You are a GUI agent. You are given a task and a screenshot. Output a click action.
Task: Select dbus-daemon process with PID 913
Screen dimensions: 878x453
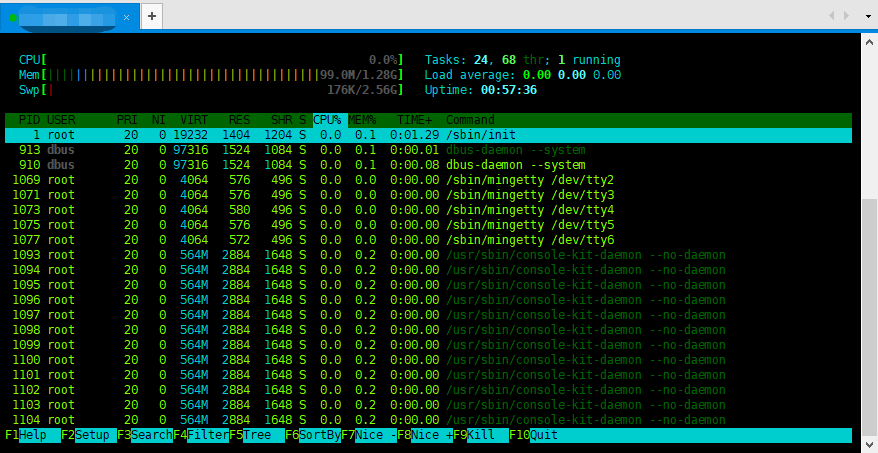428,150
